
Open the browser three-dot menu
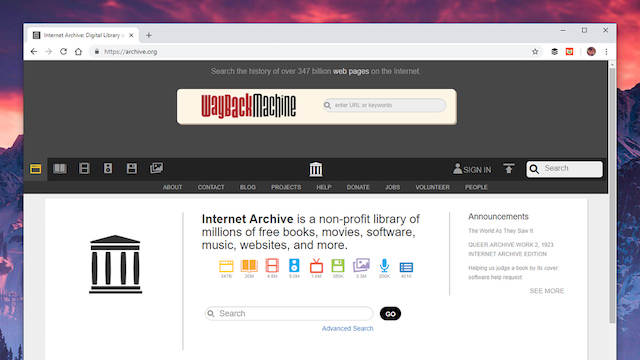[607, 52]
